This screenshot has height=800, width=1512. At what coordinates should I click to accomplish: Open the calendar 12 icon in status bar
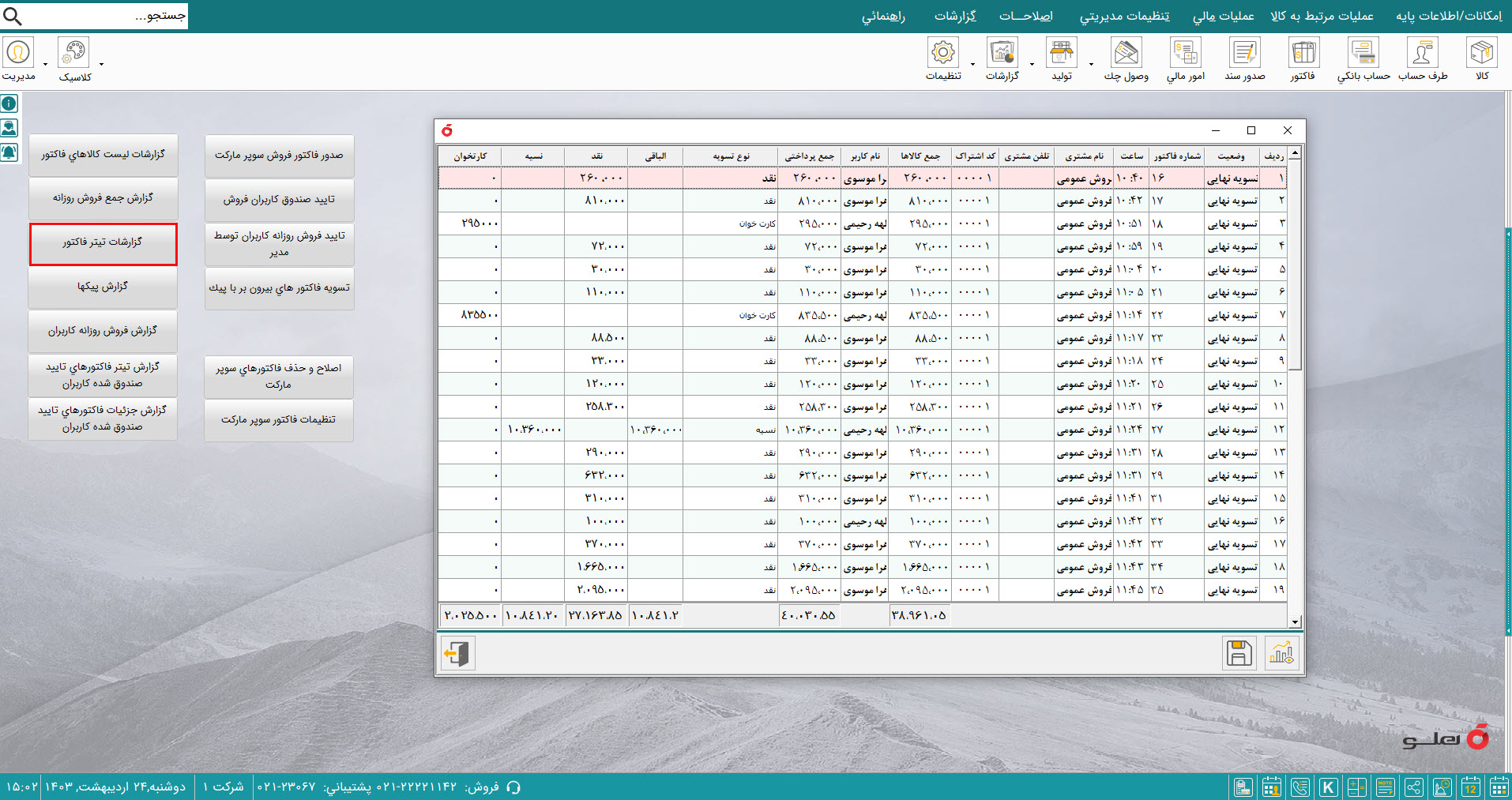[x=1471, y=787]
